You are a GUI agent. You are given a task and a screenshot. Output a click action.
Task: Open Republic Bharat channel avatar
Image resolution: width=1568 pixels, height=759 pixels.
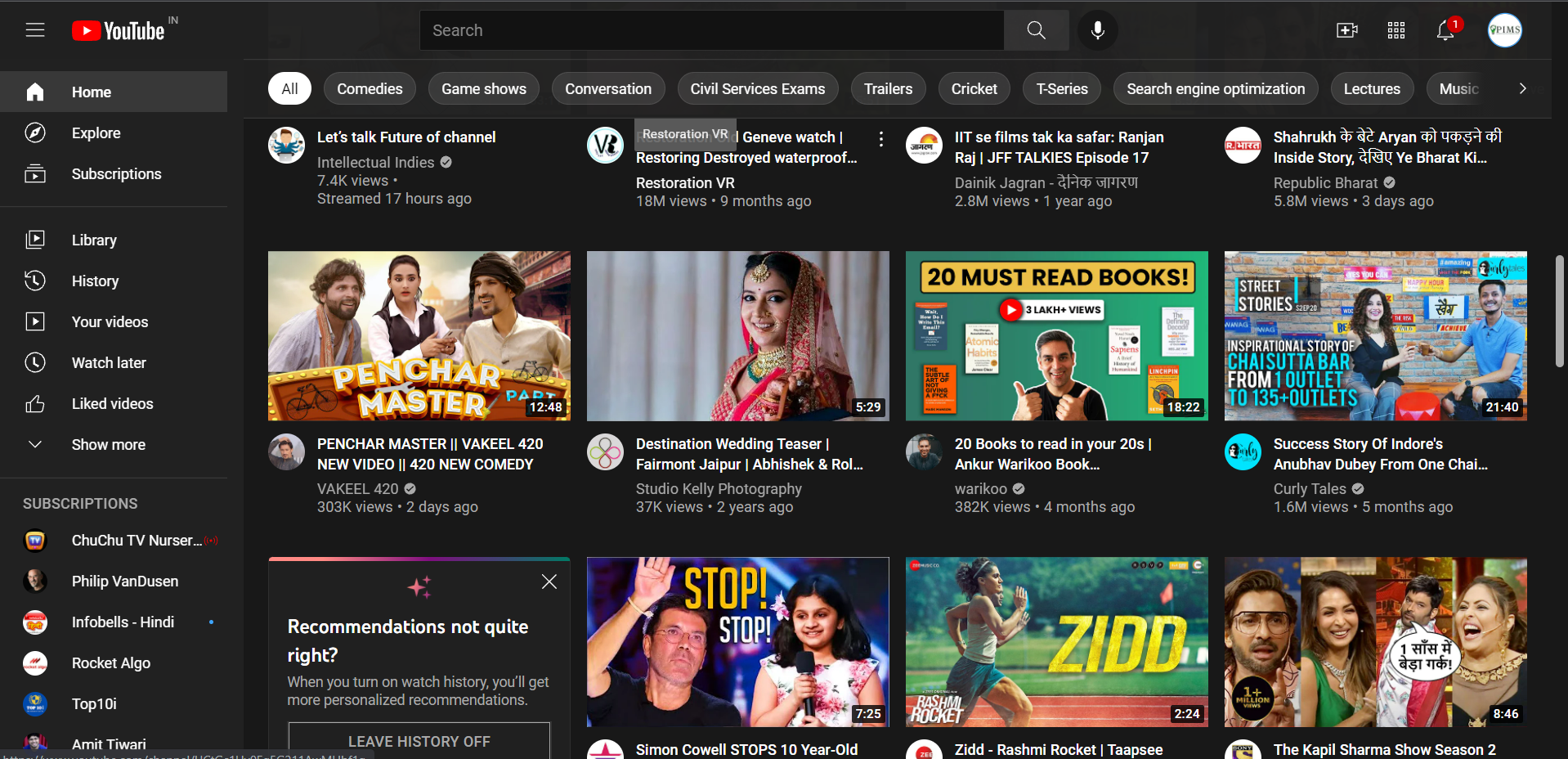point(1243,145)
